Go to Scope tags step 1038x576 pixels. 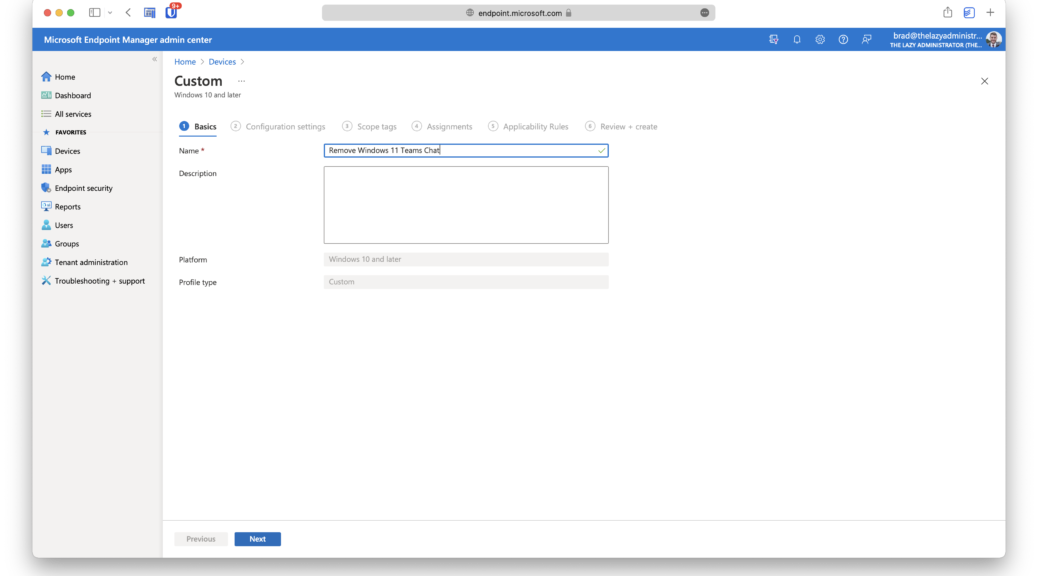[369, 126]
